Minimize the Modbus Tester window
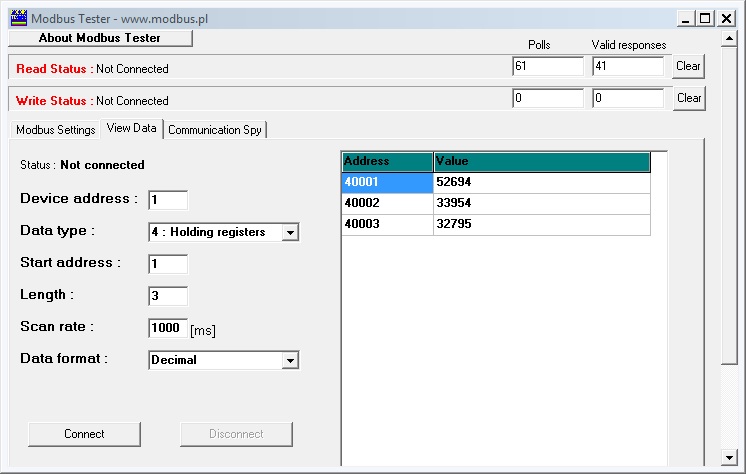The height and width of the screenshot is (474, 746). [x=685, y=19]
